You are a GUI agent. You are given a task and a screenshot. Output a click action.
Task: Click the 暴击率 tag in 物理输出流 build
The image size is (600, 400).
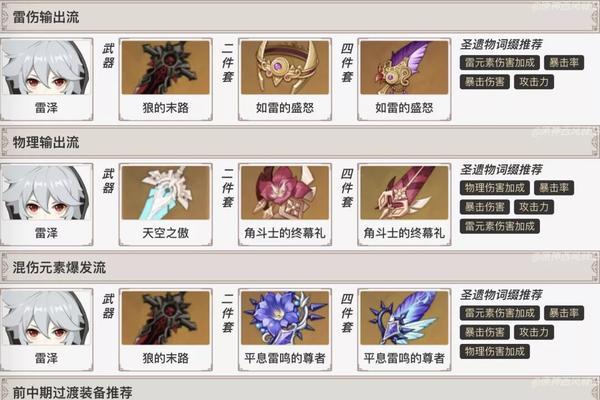554,188
